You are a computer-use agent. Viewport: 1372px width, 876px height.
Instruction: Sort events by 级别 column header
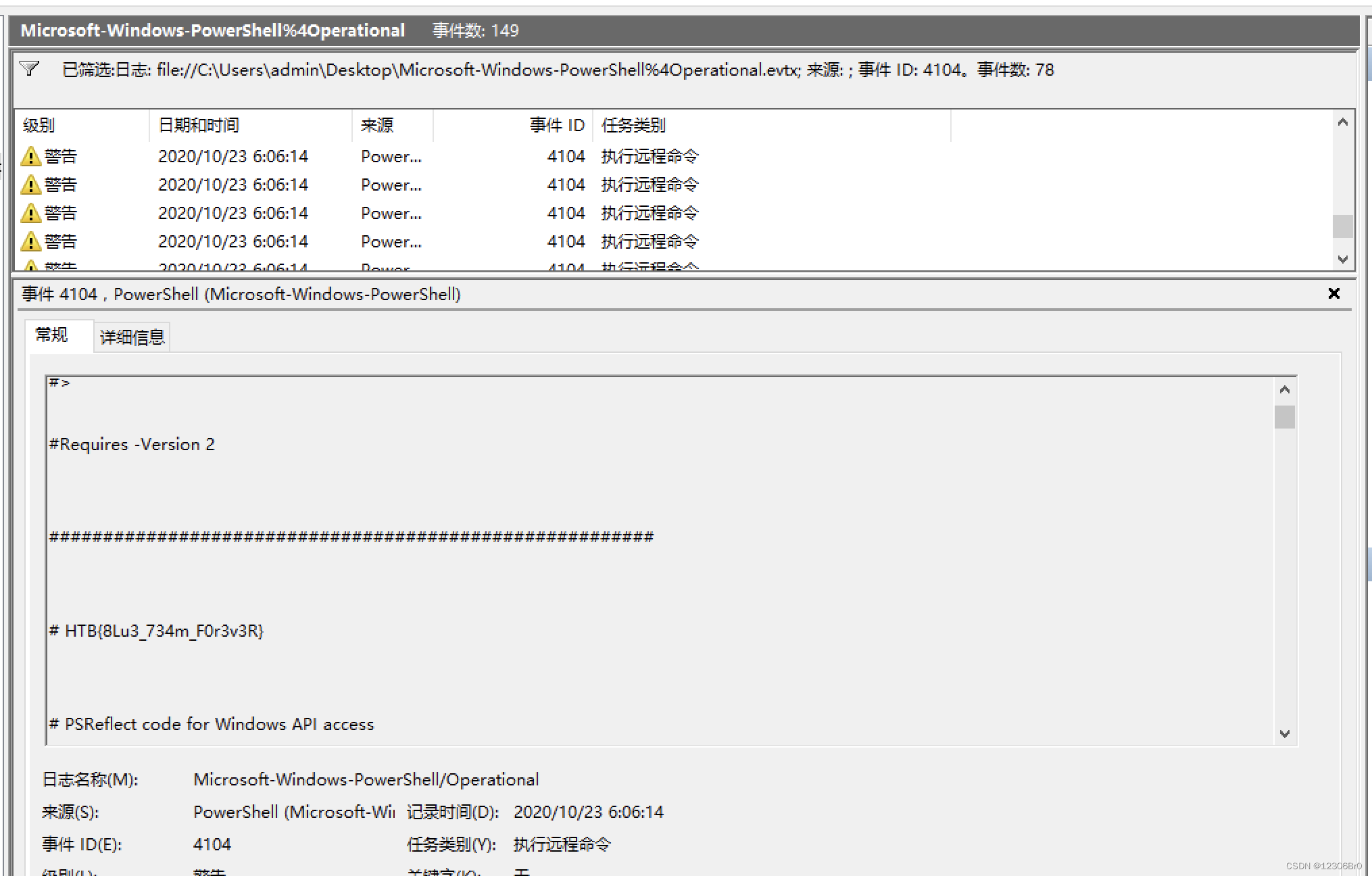coord(81,125)
